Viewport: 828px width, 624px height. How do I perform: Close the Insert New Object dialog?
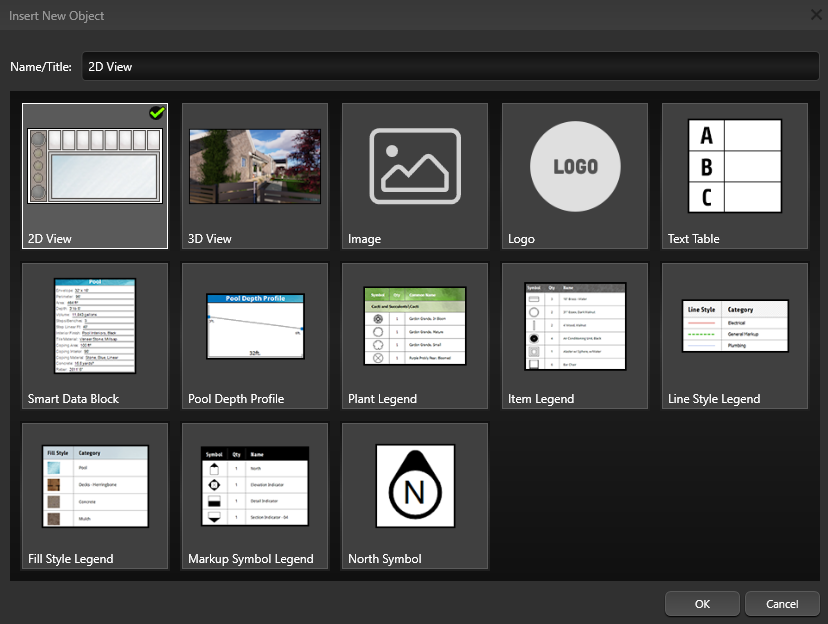click(x=816, y=15)
